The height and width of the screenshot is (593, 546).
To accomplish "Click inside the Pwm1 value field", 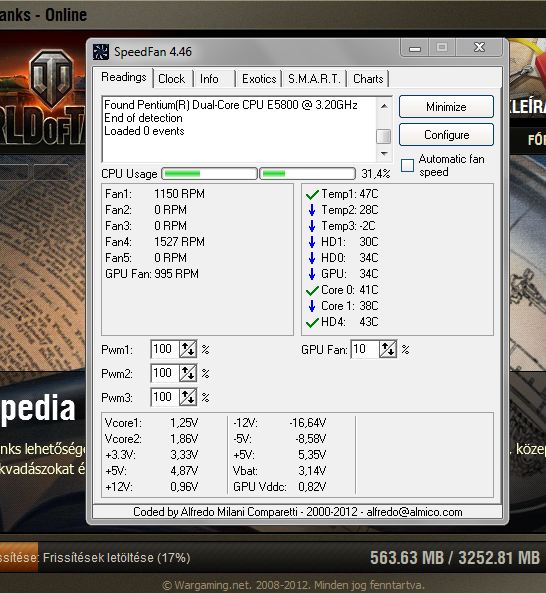I will 165,349.
